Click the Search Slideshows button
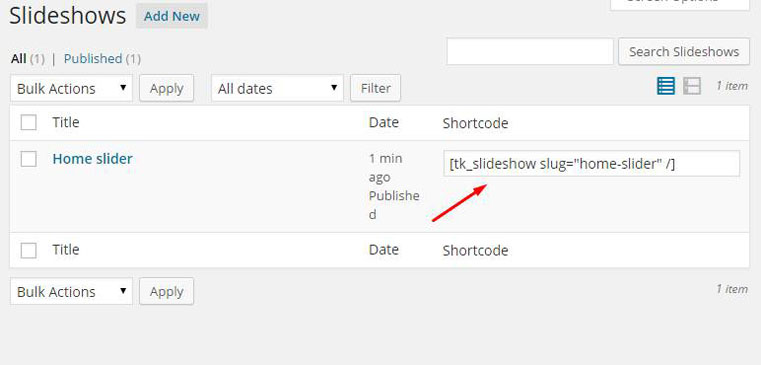 pyautogui.click(x=684, y=51)
